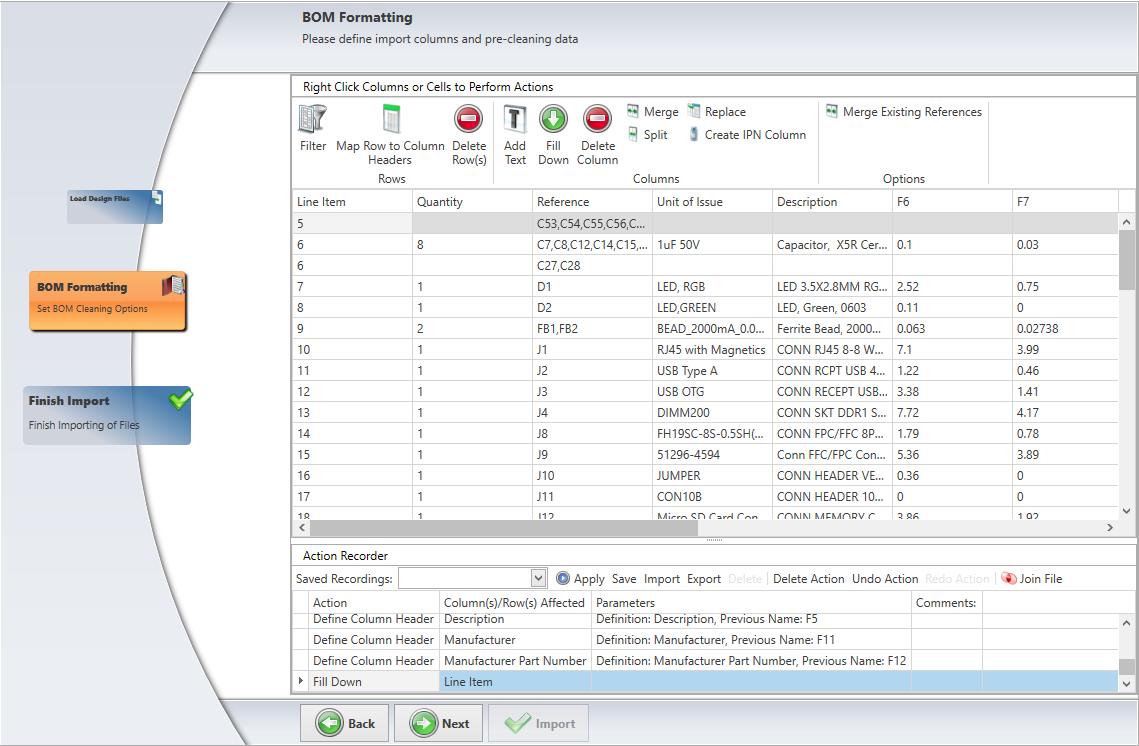Click the Fill Down green arrow icon
The width and height of the screenshot is (1139, 746).
(553, 121)
